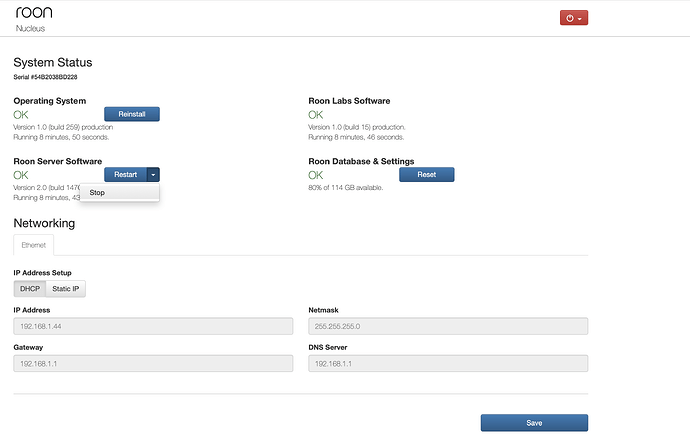Click the Netmask field
The width and height of the screenshot is (690, 441).
tap(448, 326)
